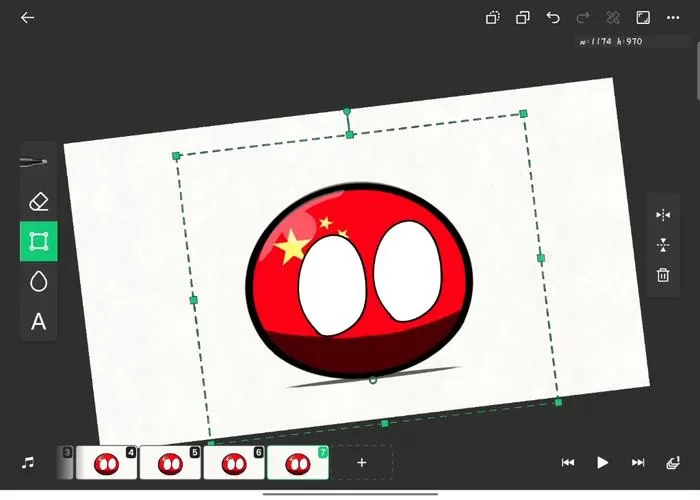The height and width of the screenshot is (500, 700).
Task: Toggle fullscreen canvas view icon
Action: tap(643, 18)
